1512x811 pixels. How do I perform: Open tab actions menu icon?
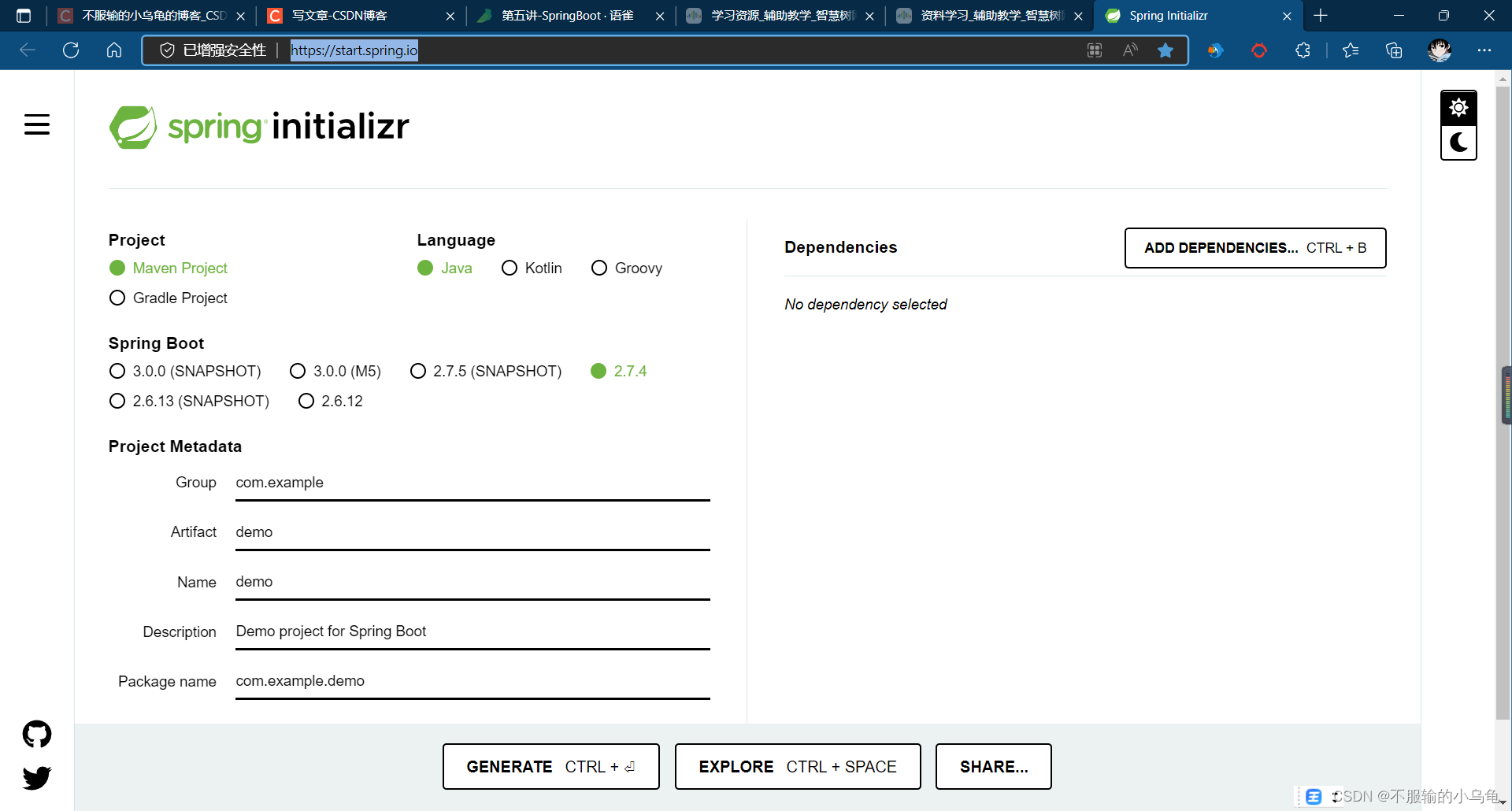(24, 16)
